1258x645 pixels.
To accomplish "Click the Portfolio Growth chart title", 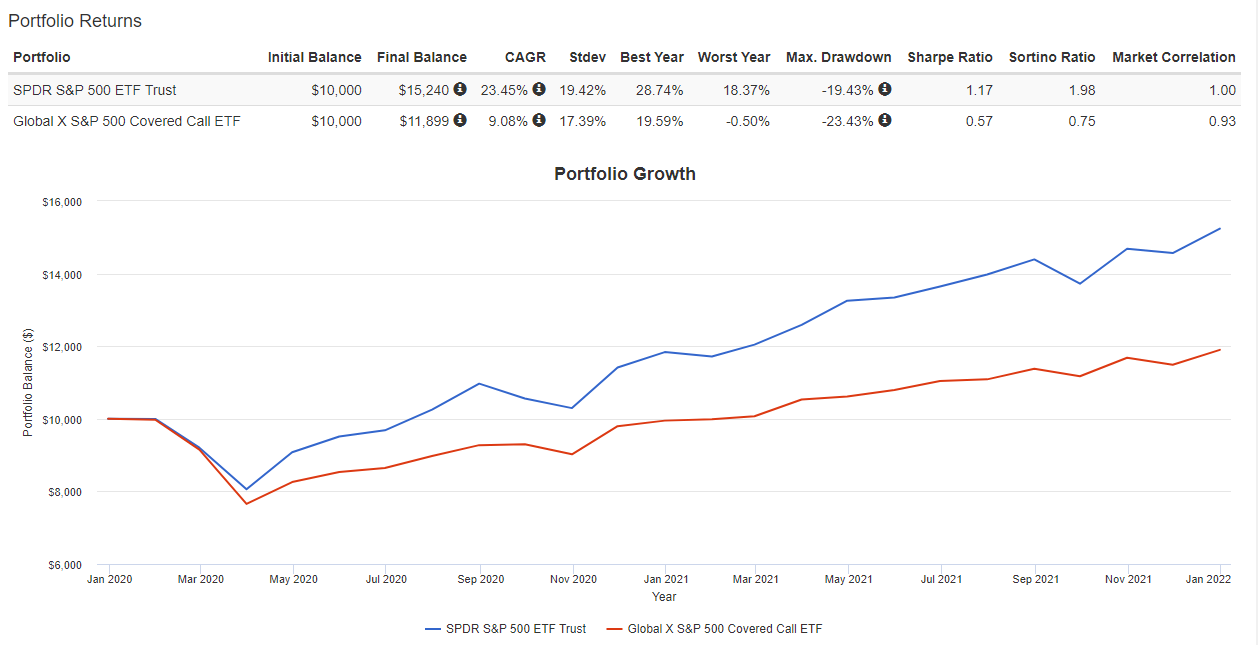I will pyautogui.click(x=625, y=174).
